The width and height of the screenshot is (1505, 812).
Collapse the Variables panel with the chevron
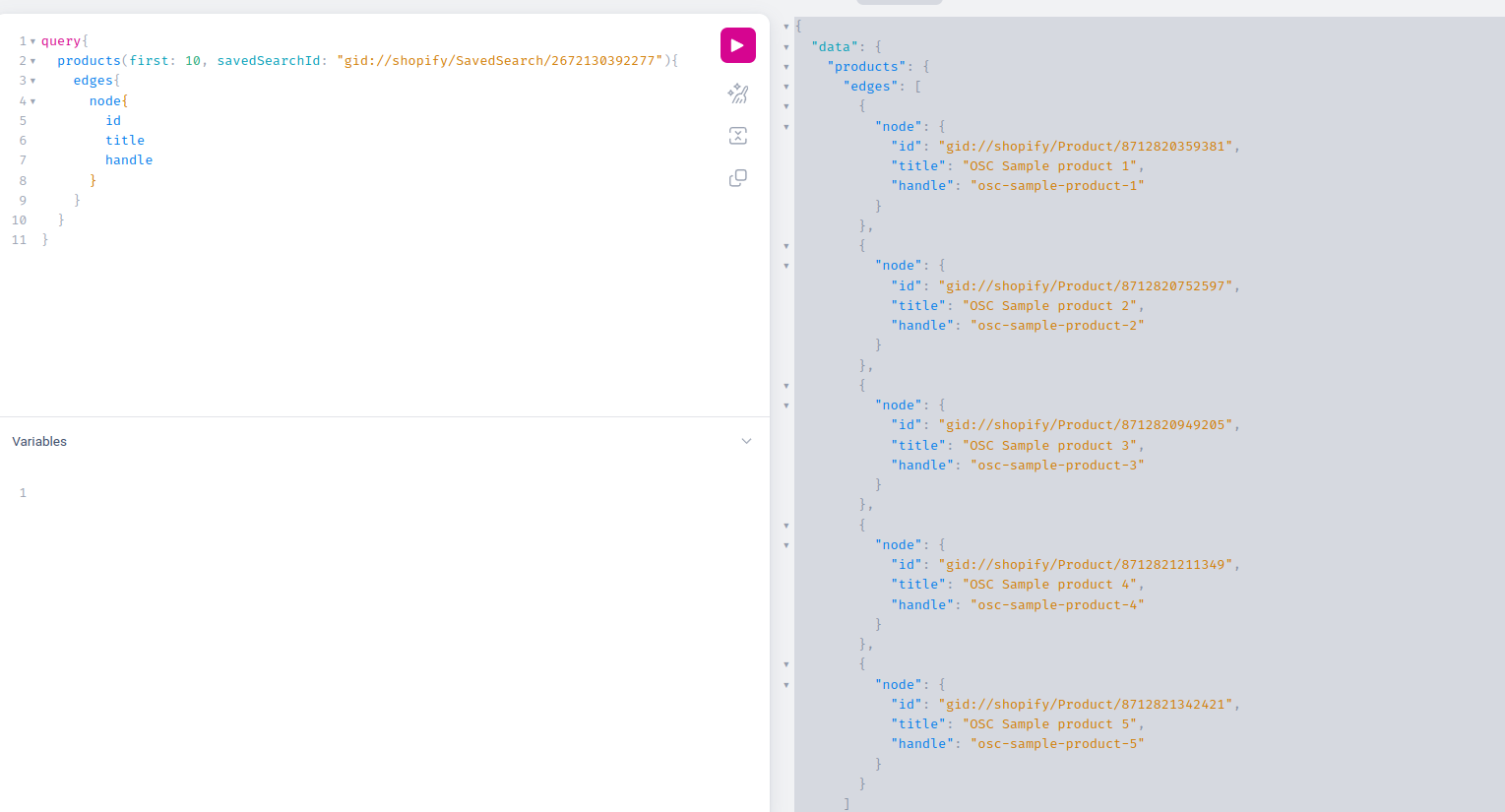coord(746,441)
